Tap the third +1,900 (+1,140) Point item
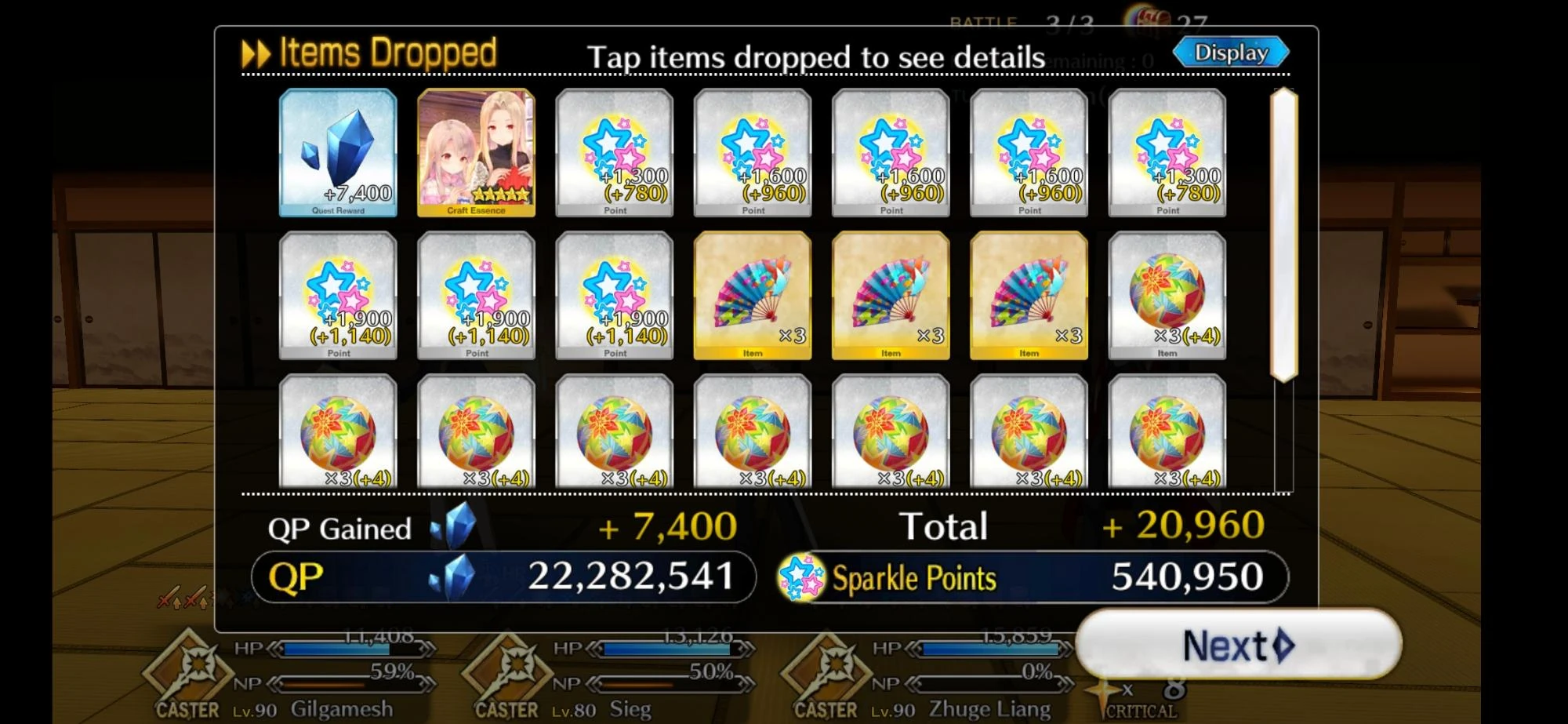Viewport: 1568px width, 724px height. 615,296
